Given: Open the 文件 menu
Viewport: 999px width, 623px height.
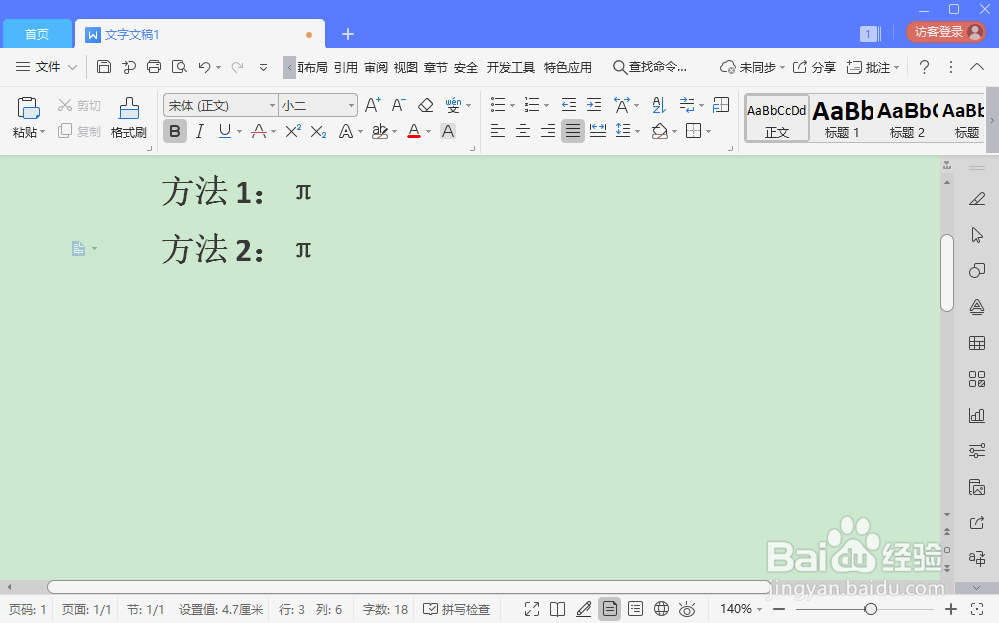Looking at the screenshot, I should [x=46, y=68].
